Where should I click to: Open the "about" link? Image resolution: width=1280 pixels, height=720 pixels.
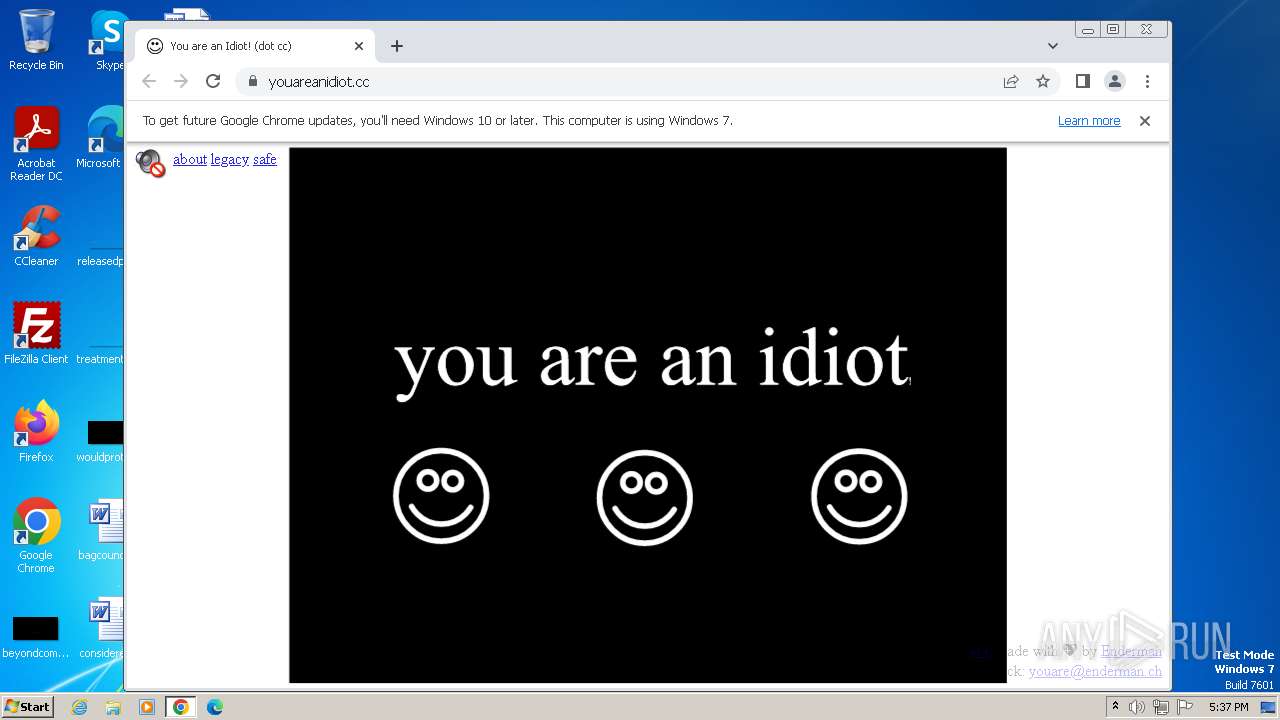pyautogui.click(x=190, y=159)
